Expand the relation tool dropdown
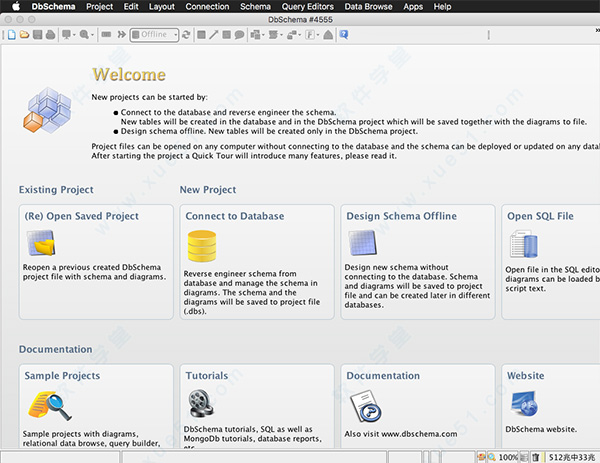 point(300,35)
